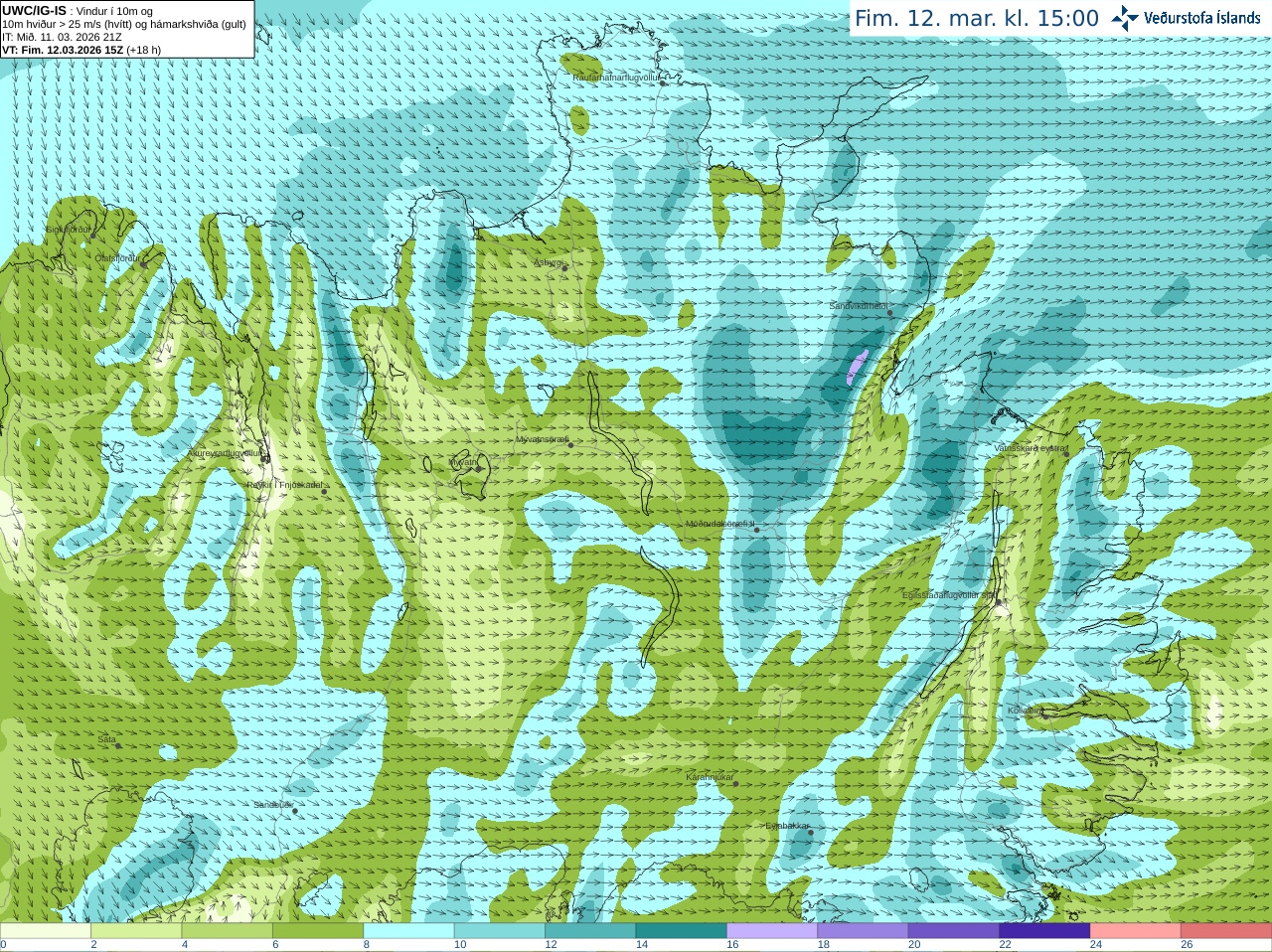Select the 24–26 m/s pink legend swatch
The width and height of the screenshot is (1272, 952).
(x=1136, y=931)
